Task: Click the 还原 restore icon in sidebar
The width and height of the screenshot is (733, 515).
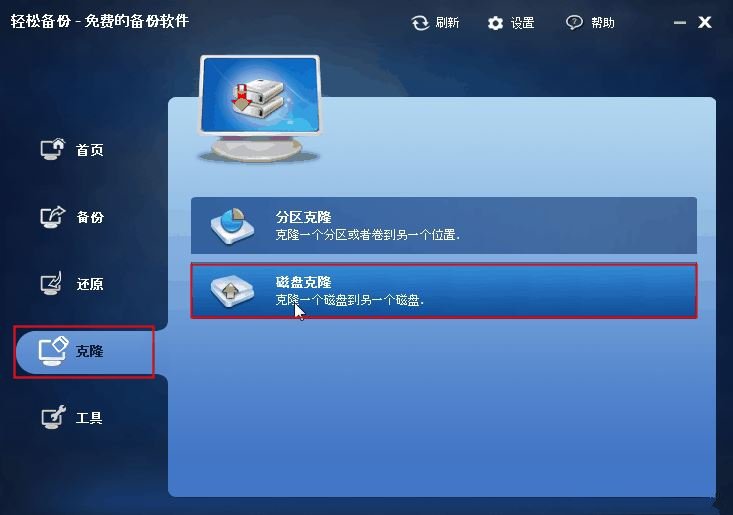Action: point(51,284)
